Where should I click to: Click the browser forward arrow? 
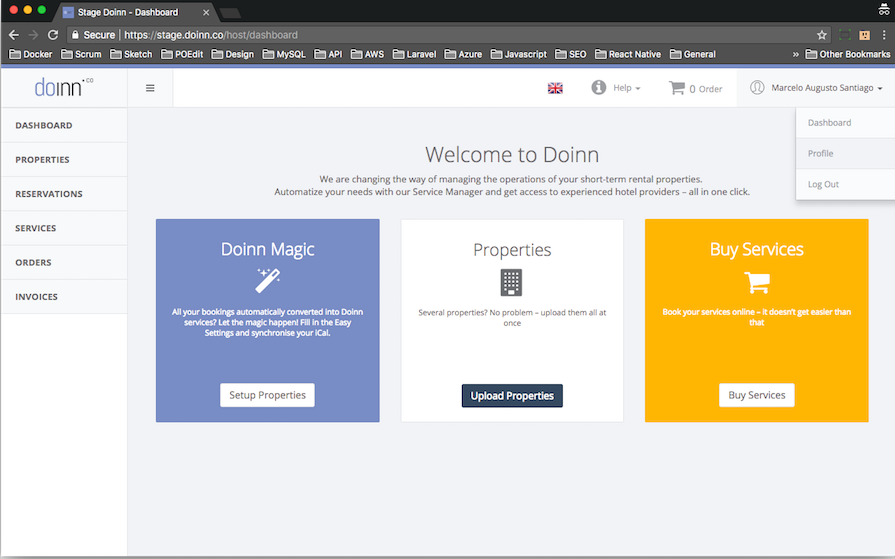(x=34, y=35)
